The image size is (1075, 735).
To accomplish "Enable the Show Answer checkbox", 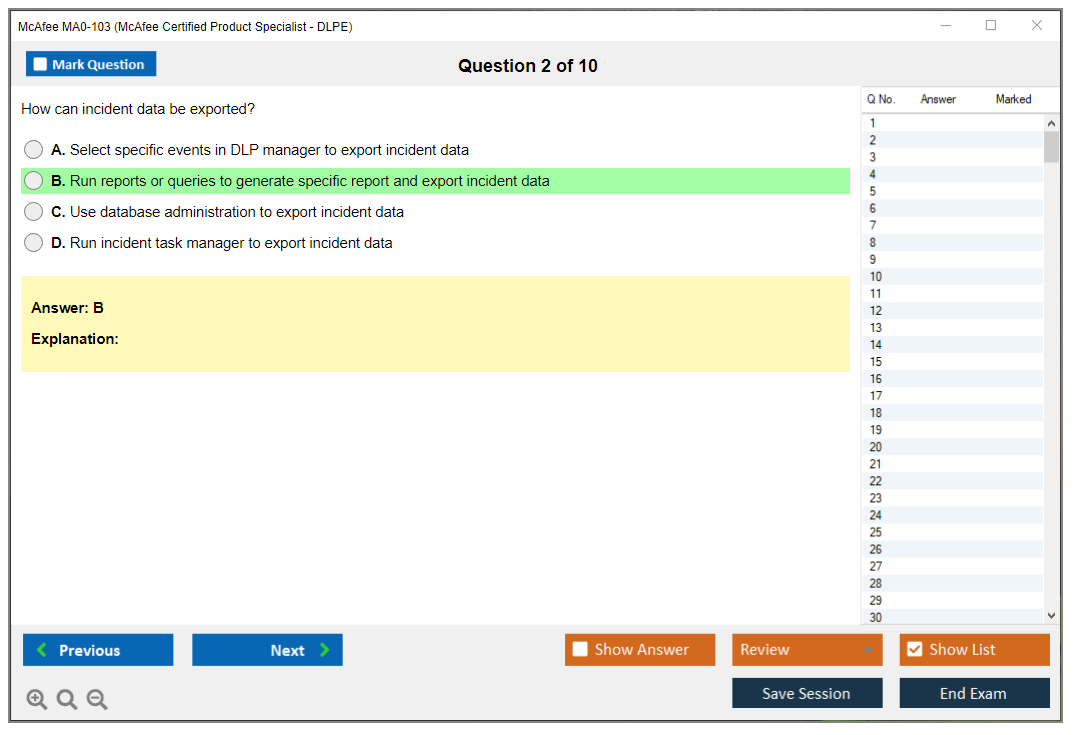I will pos(580,650).
